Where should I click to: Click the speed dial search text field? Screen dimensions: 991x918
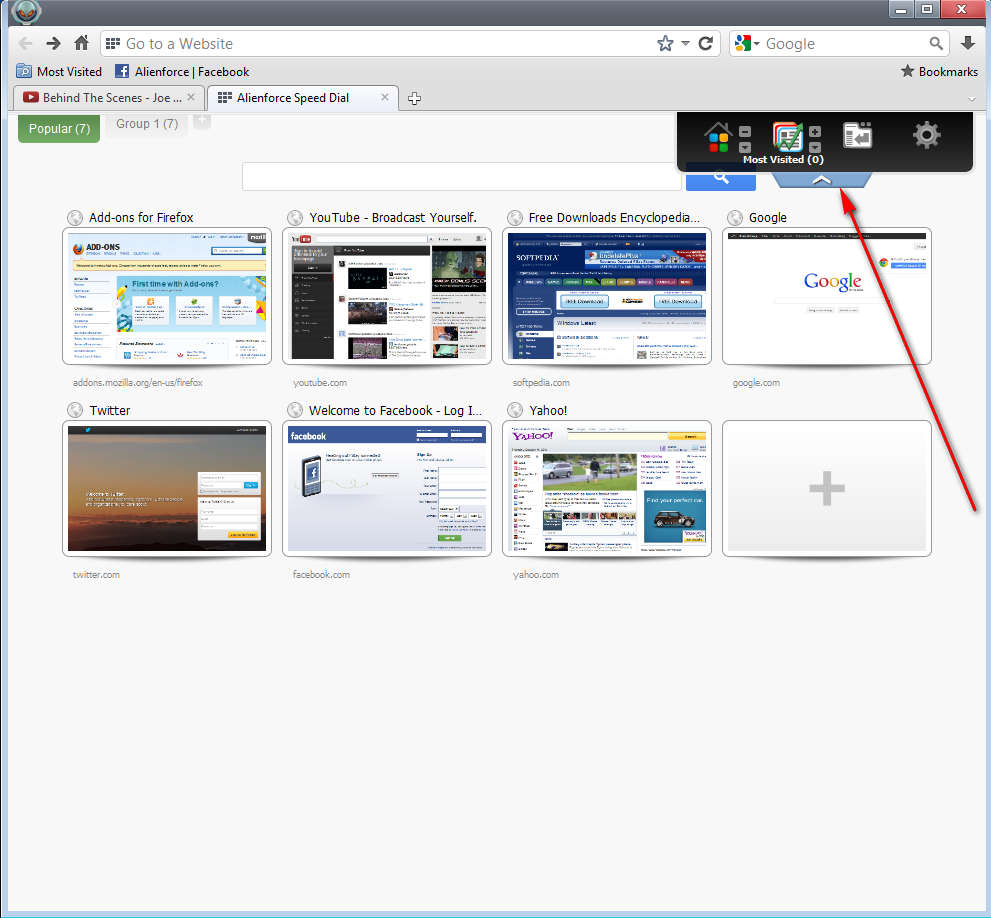coord(461,176)
